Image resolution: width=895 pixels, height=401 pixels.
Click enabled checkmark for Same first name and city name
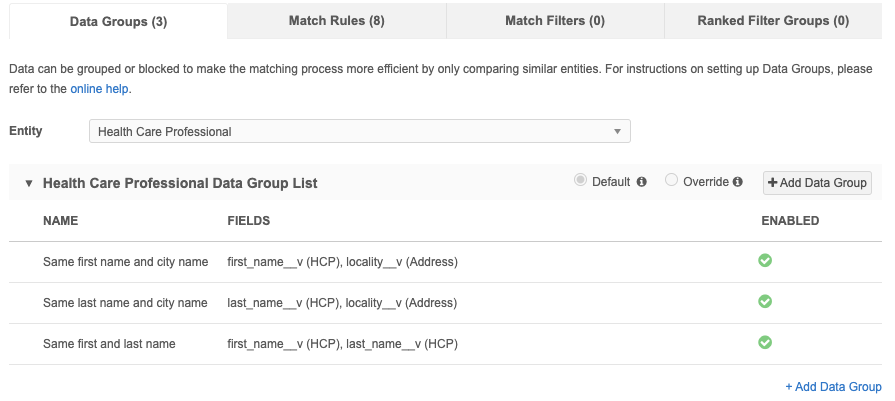[x=765, y=261]
